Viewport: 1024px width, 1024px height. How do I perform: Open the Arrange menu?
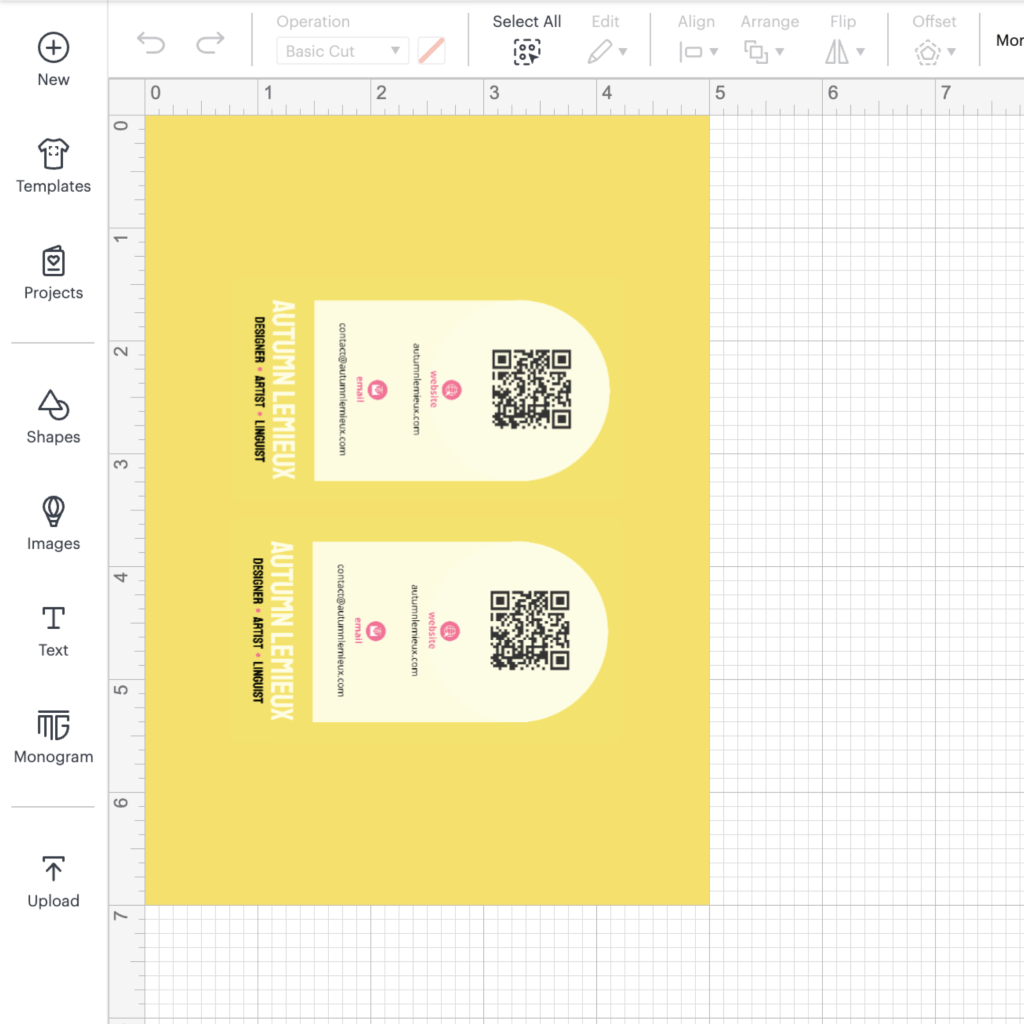(x=764, y=51)
